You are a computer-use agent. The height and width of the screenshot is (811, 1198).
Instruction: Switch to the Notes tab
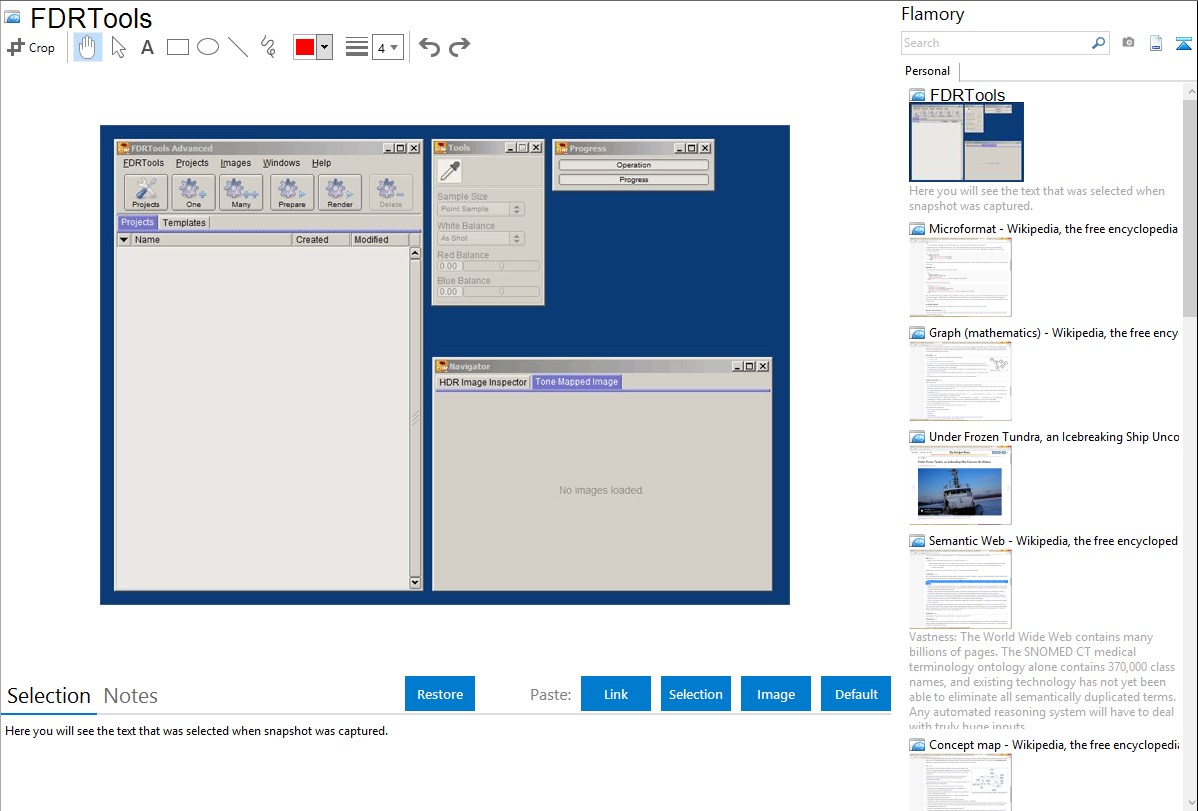(x=131, y=696)
